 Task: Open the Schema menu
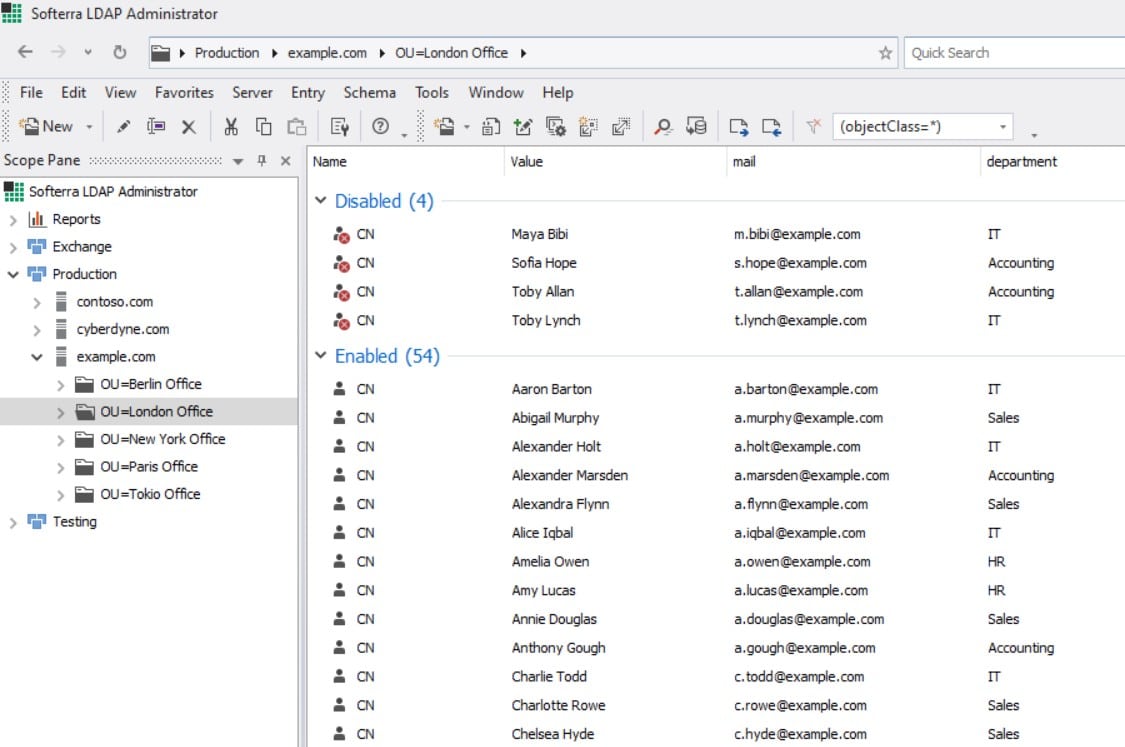(369, 92)
